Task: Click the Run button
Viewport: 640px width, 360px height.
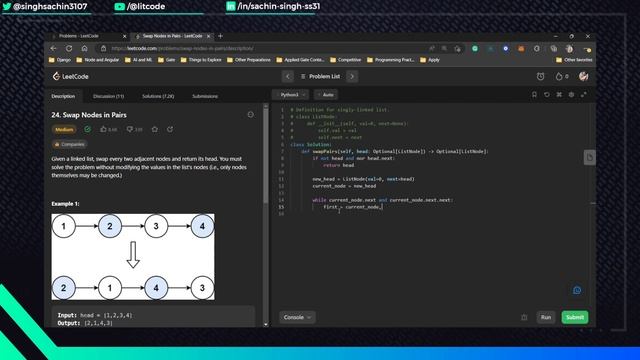Action: click(x=546, y=317)
